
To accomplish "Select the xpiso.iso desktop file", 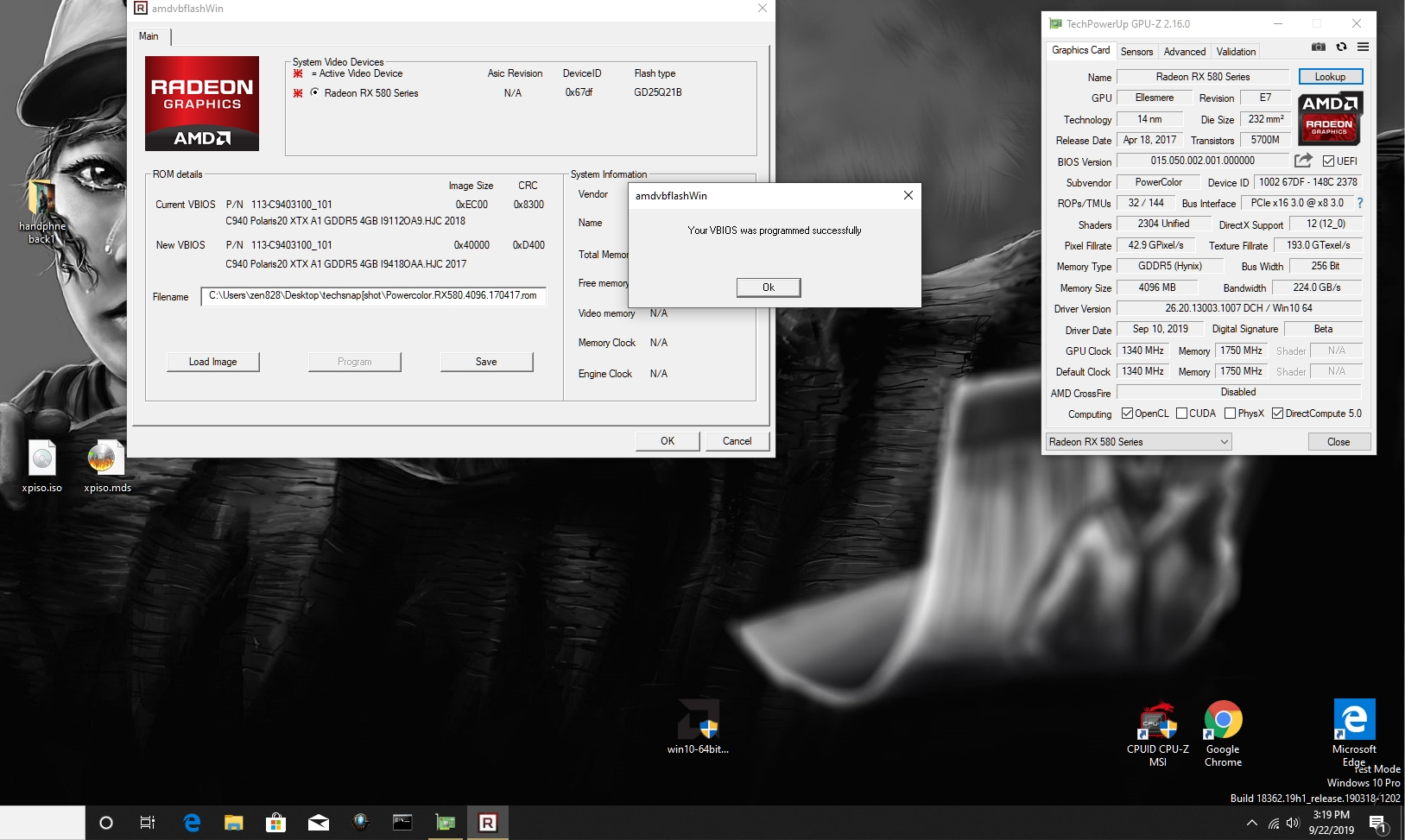I will pyautogui.click(x=42, y=466).
